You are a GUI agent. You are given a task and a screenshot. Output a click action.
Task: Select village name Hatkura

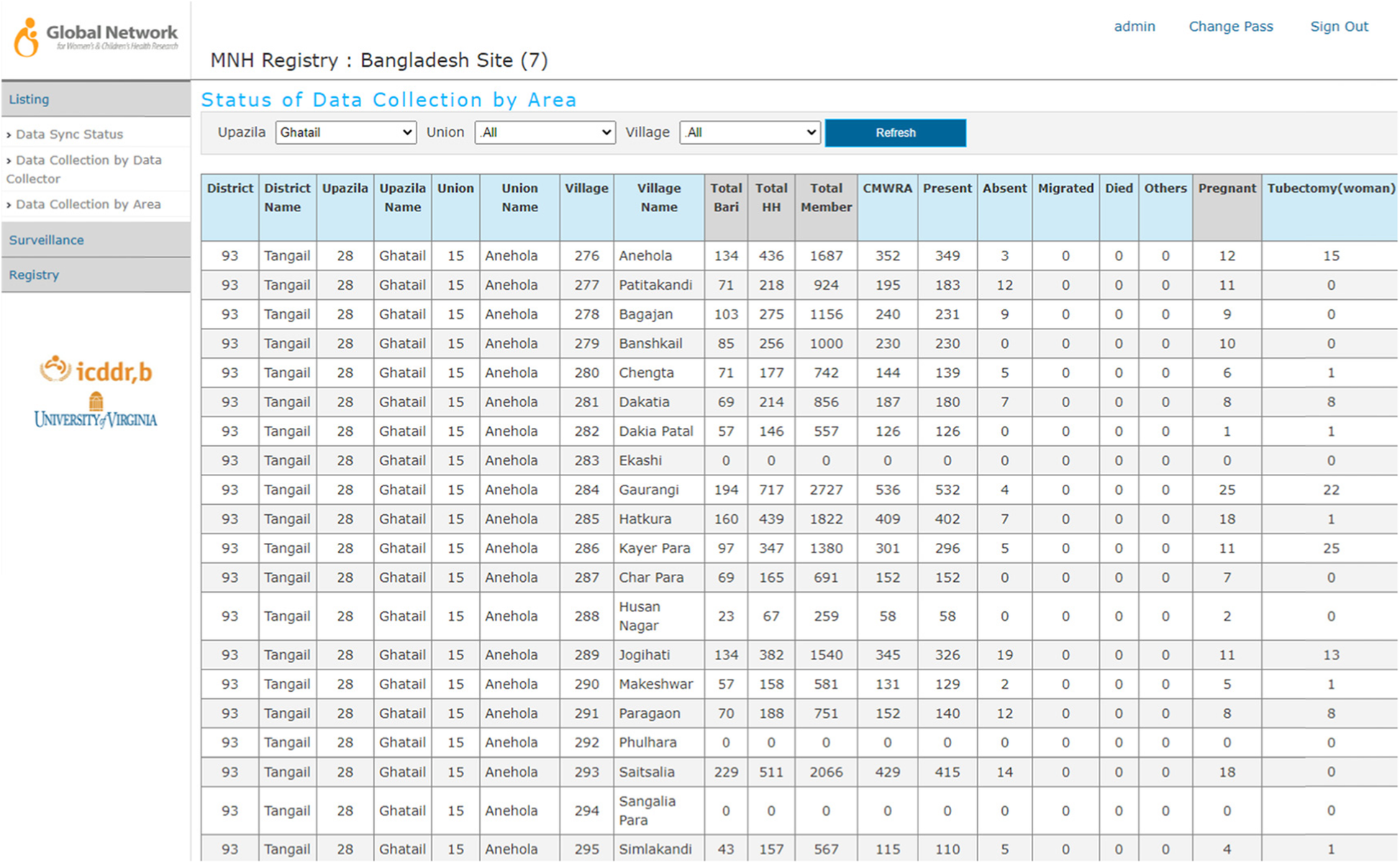(645, 519)
